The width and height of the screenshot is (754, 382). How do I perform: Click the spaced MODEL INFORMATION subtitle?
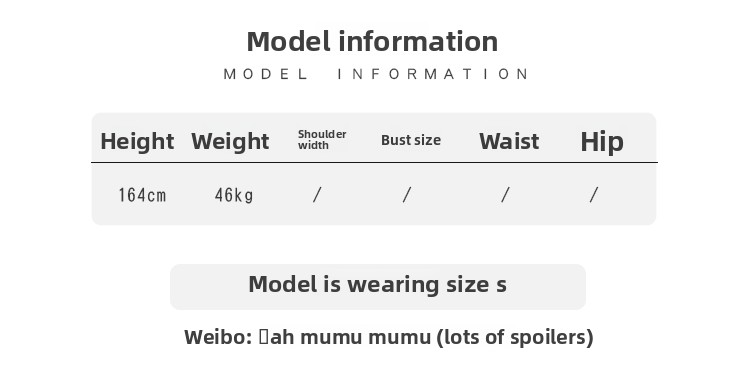point(376,74)
